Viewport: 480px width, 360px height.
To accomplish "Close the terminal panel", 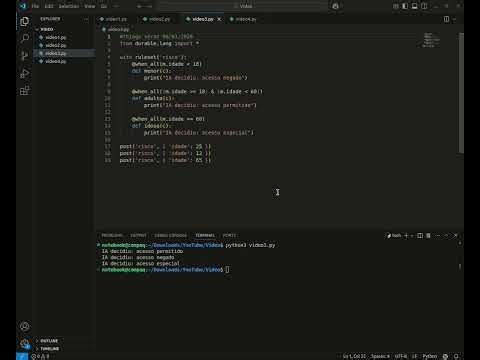I will pyautogui.click(x=456, y=236).
